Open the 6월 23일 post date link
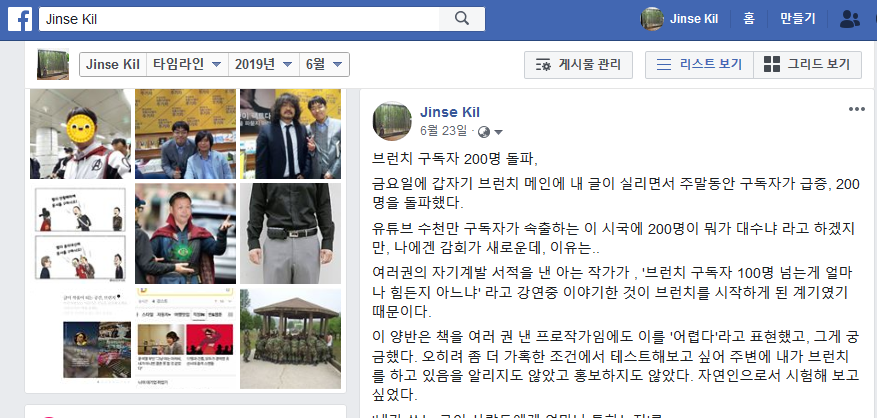This screenshot has height=418, width=877. point(444,131)
